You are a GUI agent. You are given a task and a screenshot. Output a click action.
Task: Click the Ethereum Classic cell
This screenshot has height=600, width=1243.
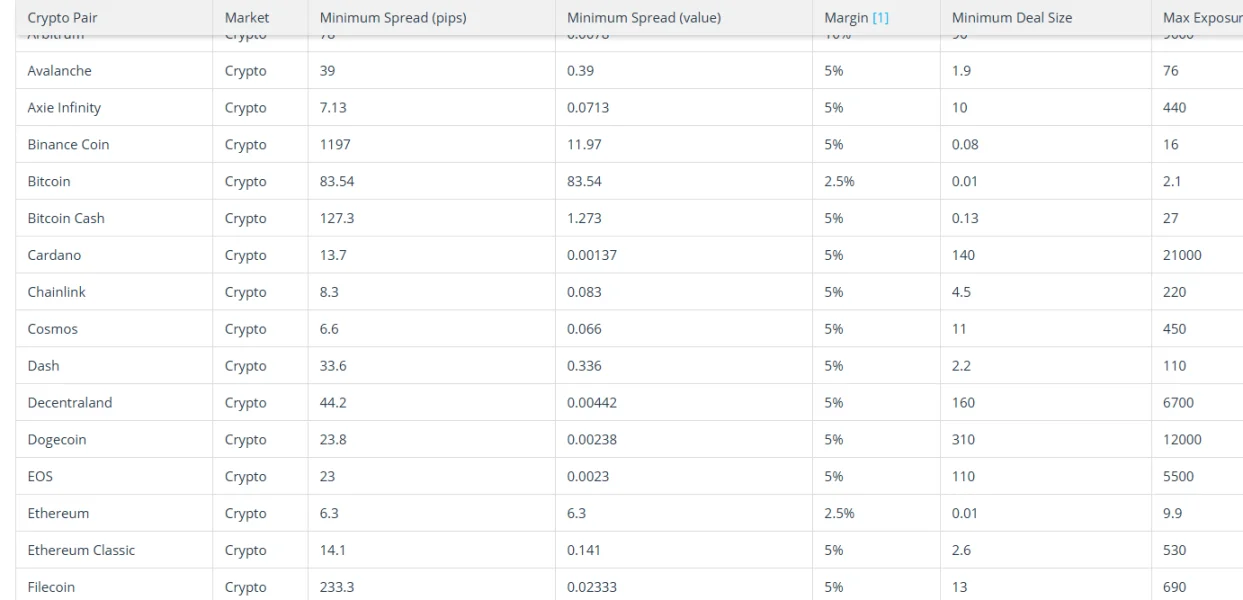(x=81, y=551)
